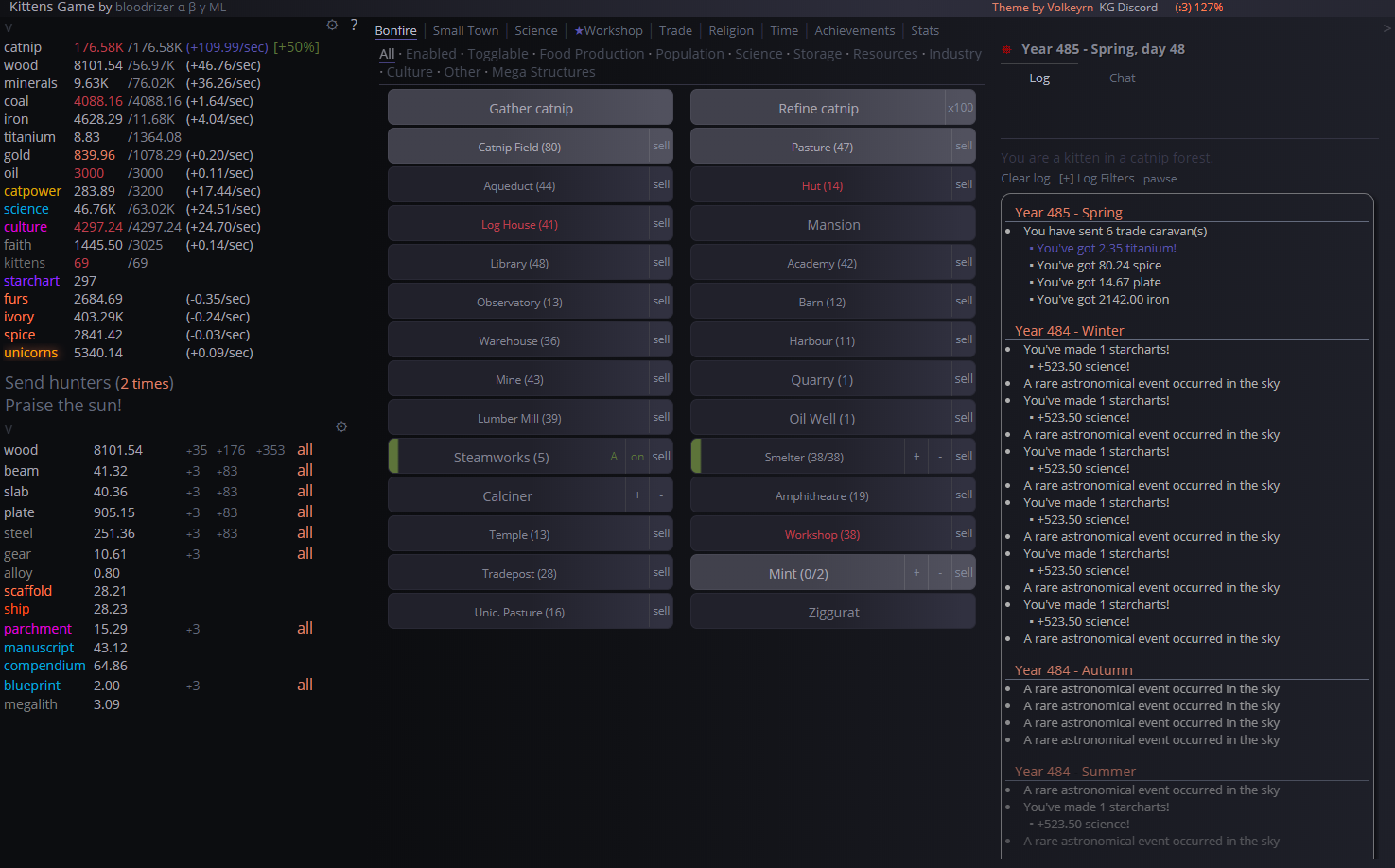The width and height of the screenshot is (1395, 868).
Task: Expand the Log Filters section
Action: [x=1096, y=179]
